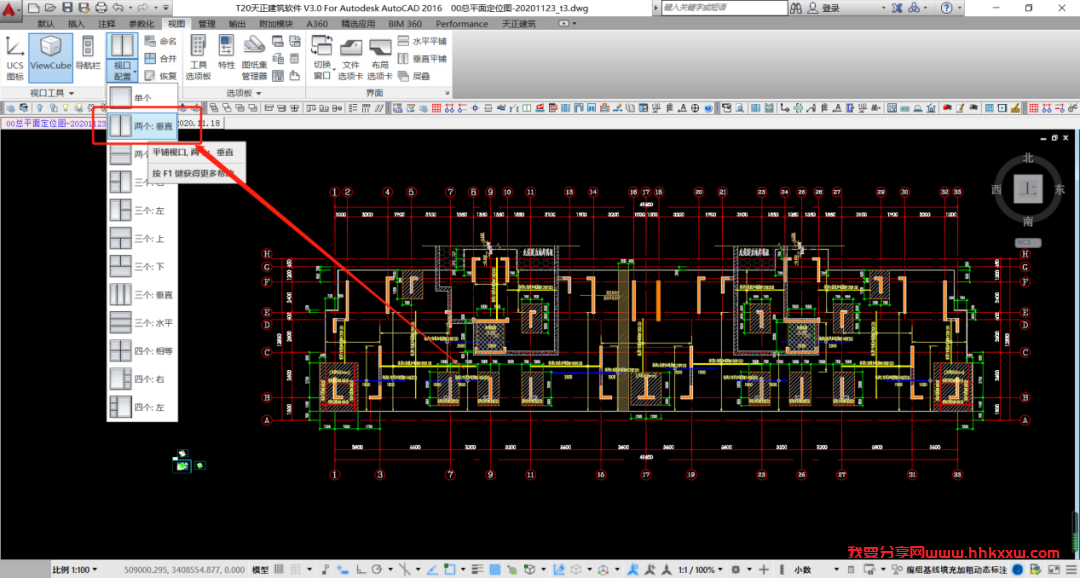Open the AutoCAD application menu logo
Image resolution: width=1080 pixels, height=578 pixels.
[10, 9]
